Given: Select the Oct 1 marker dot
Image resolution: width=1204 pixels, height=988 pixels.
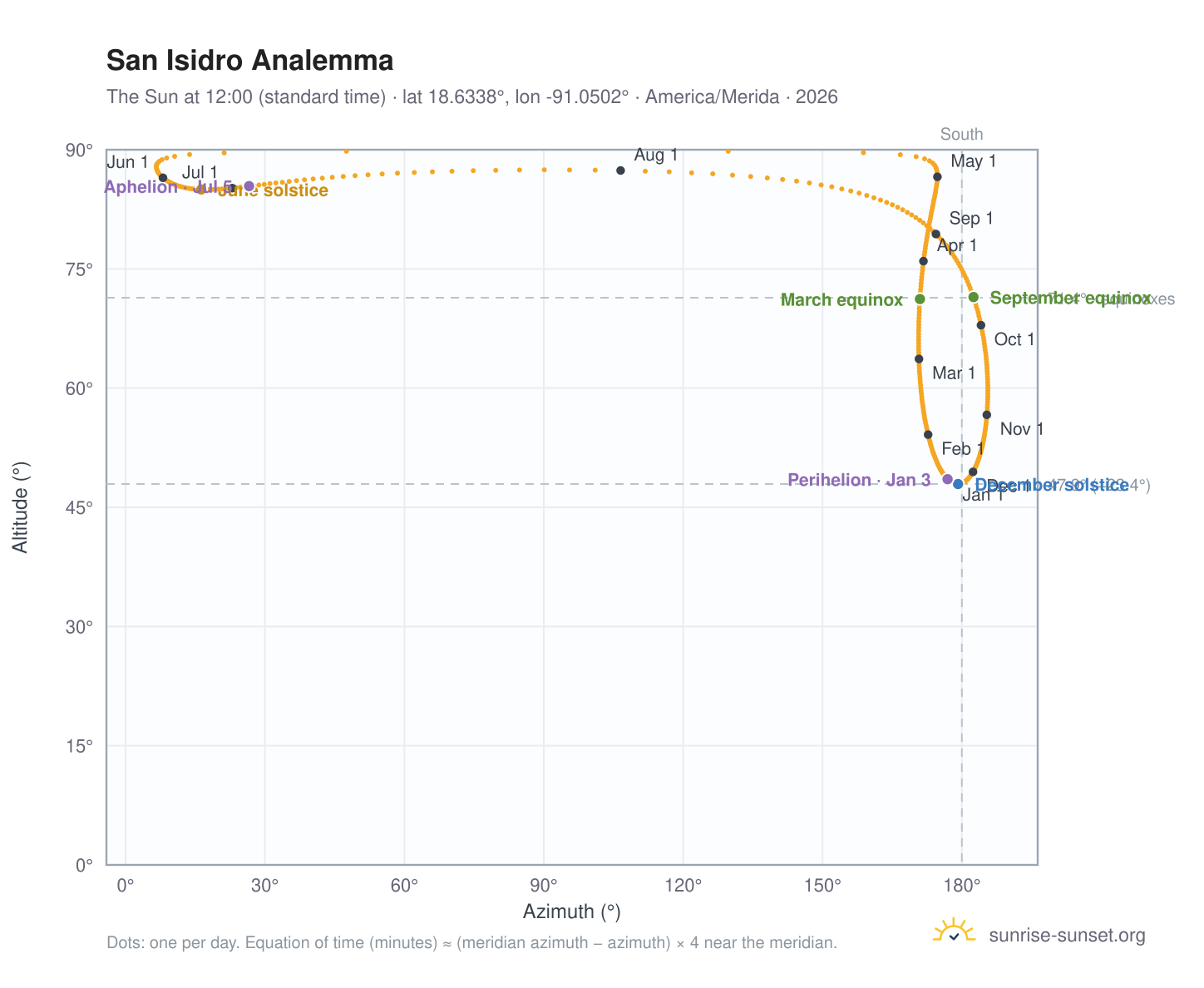Looking at the screenshot, I should click(980, 325).
